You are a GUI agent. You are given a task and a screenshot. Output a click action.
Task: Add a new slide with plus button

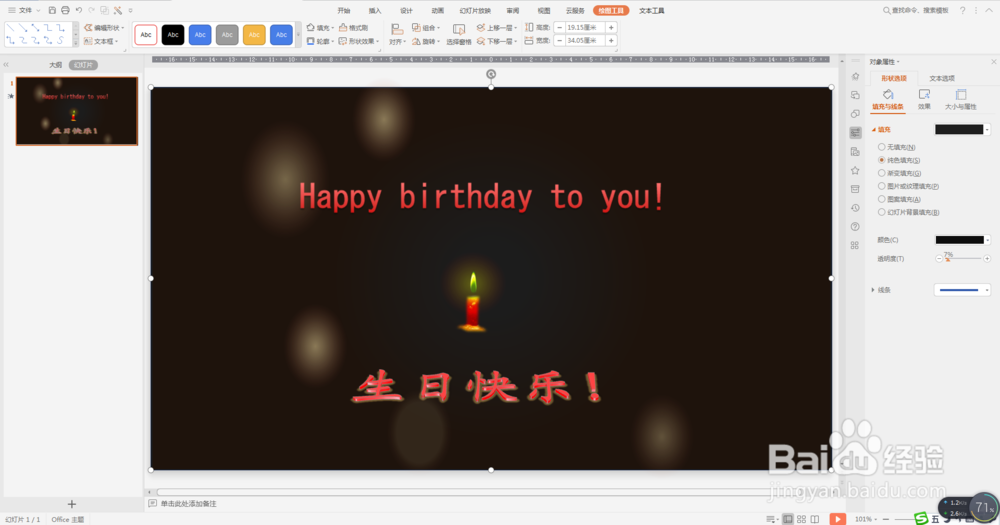click(71, 504)
